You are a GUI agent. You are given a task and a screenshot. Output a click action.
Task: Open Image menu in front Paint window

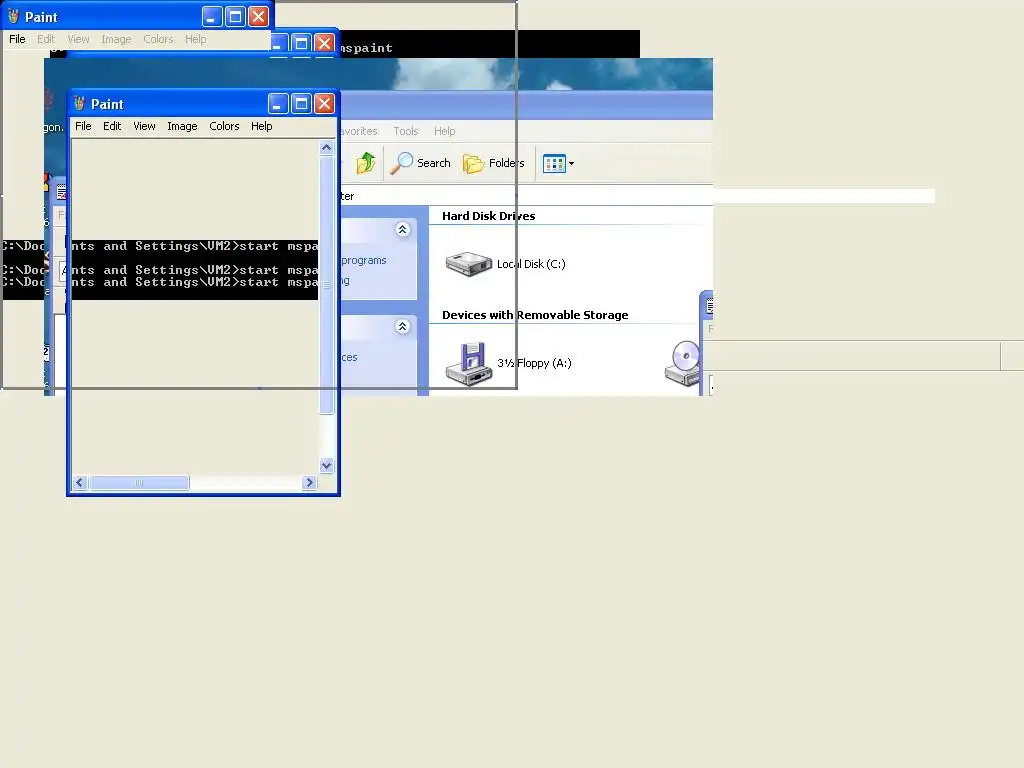pos(182,126)
